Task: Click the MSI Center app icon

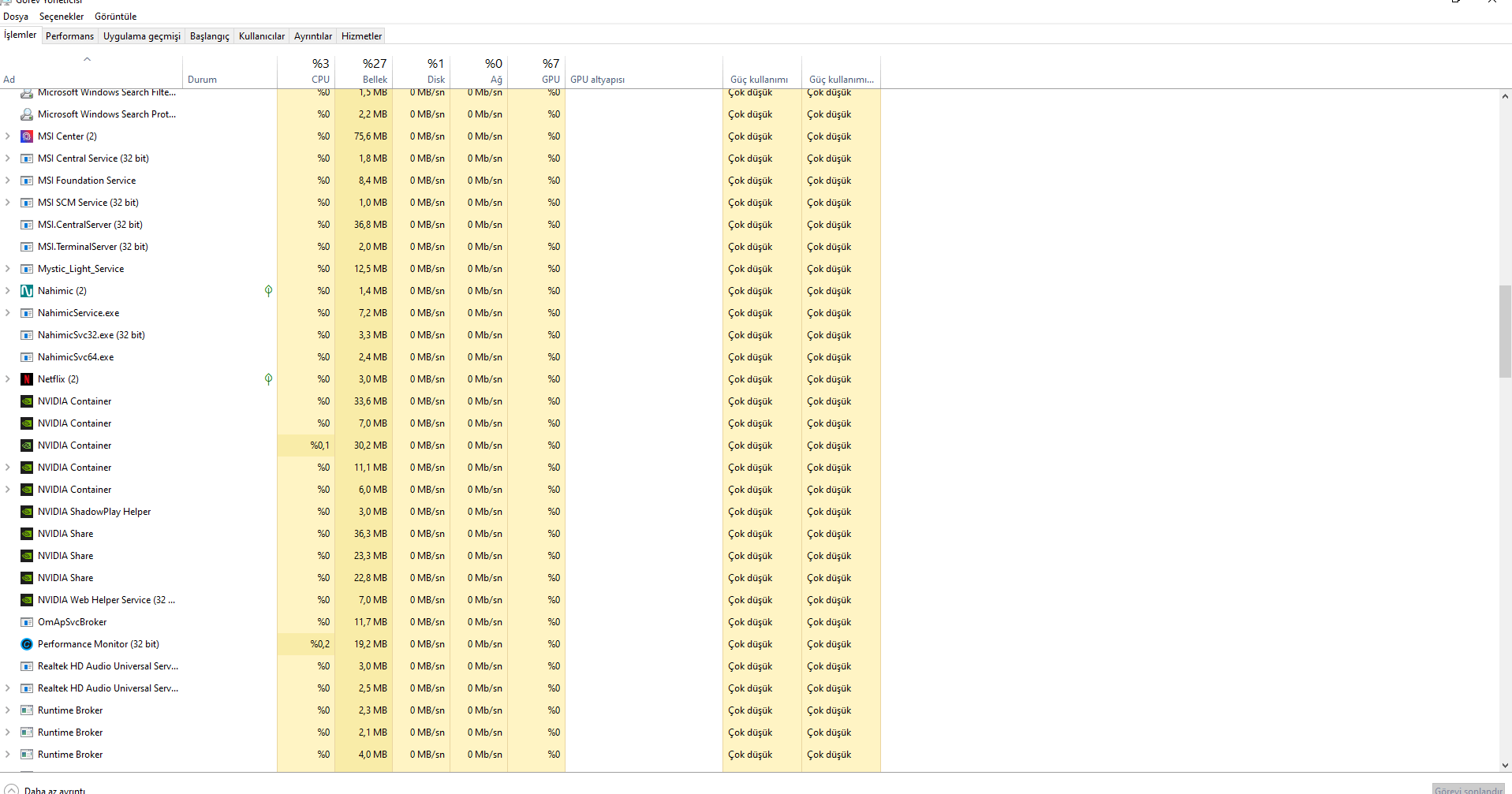Action: click(27, 136)
